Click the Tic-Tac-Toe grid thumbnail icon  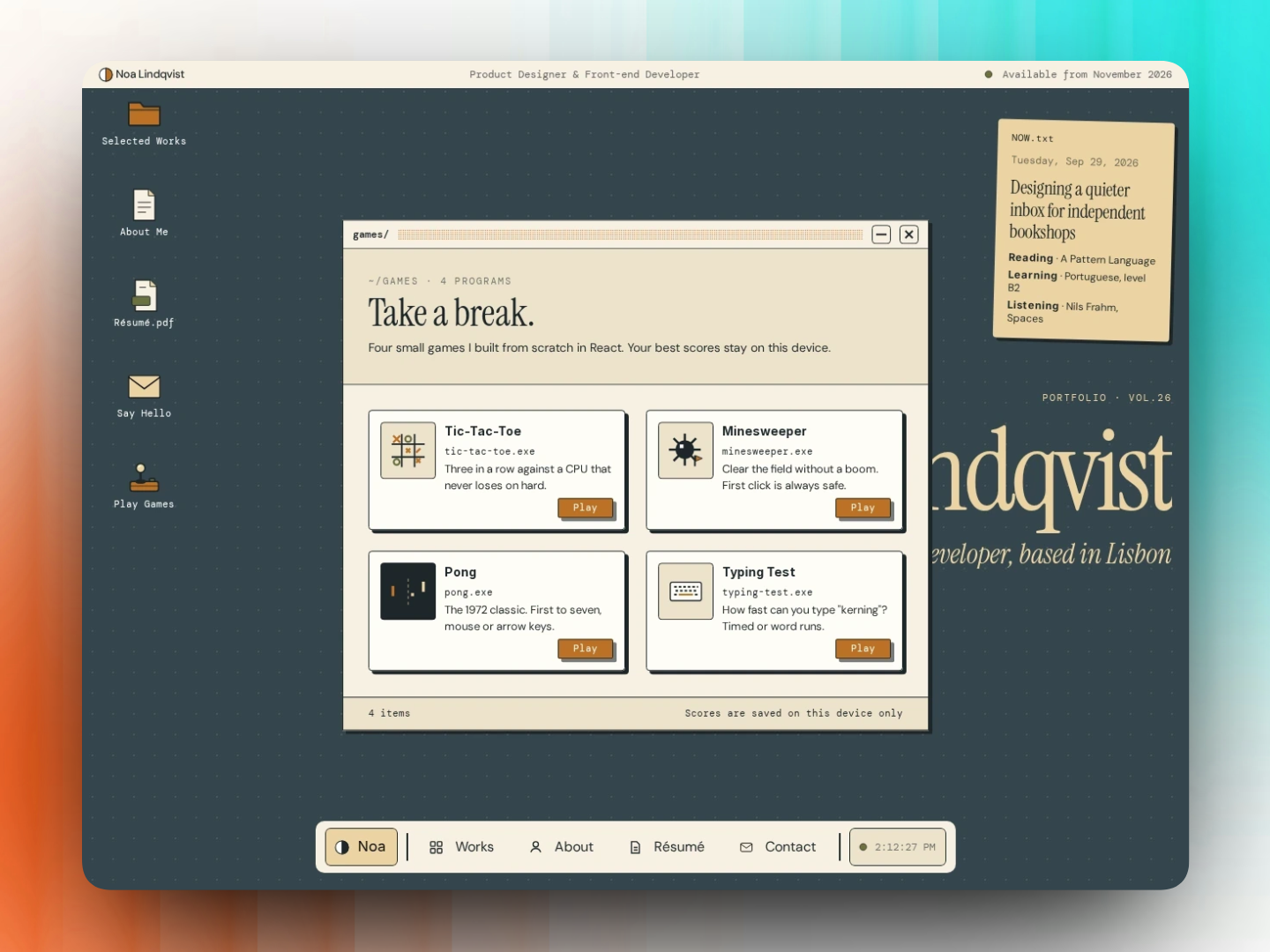pyautogui.click(x=407, y=450)
